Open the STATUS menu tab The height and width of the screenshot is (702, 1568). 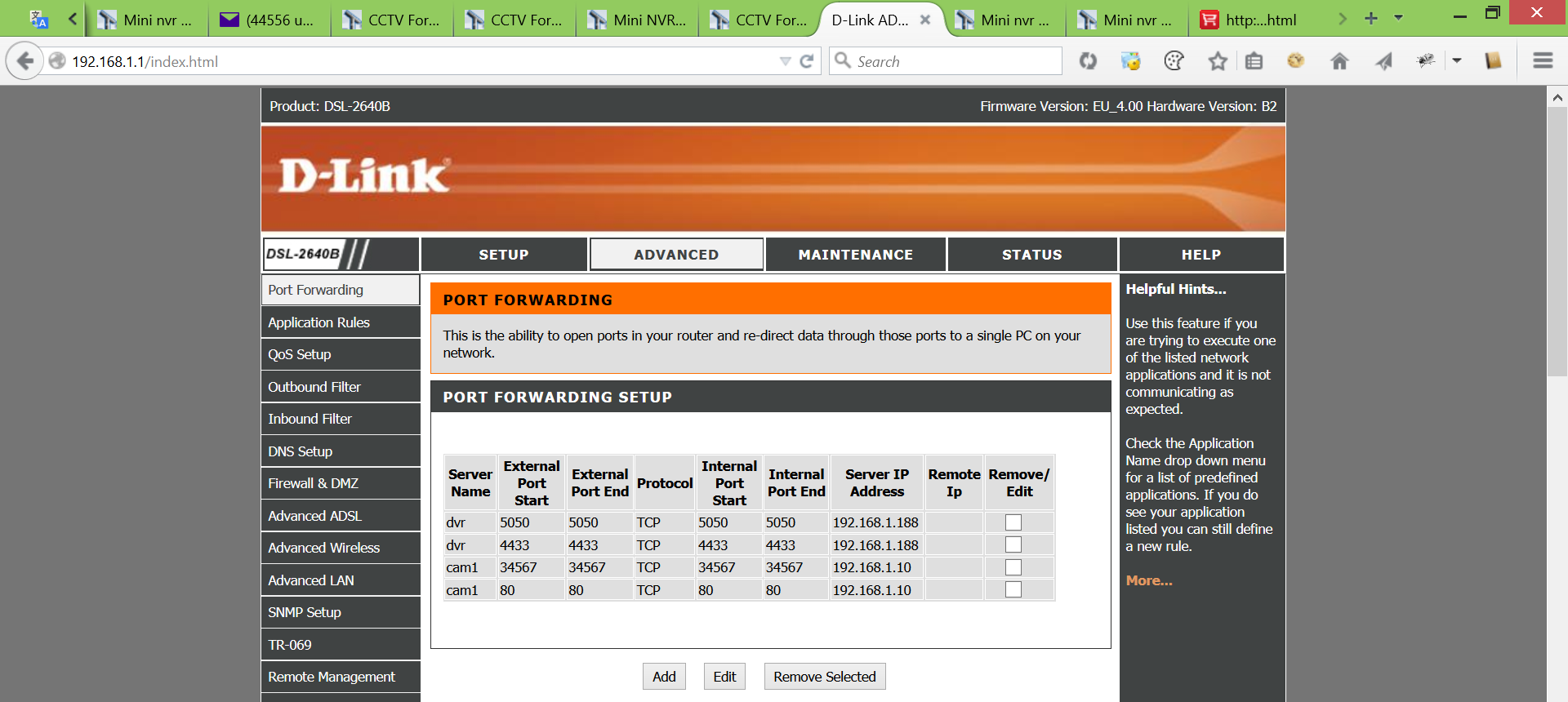[1032, 255]
